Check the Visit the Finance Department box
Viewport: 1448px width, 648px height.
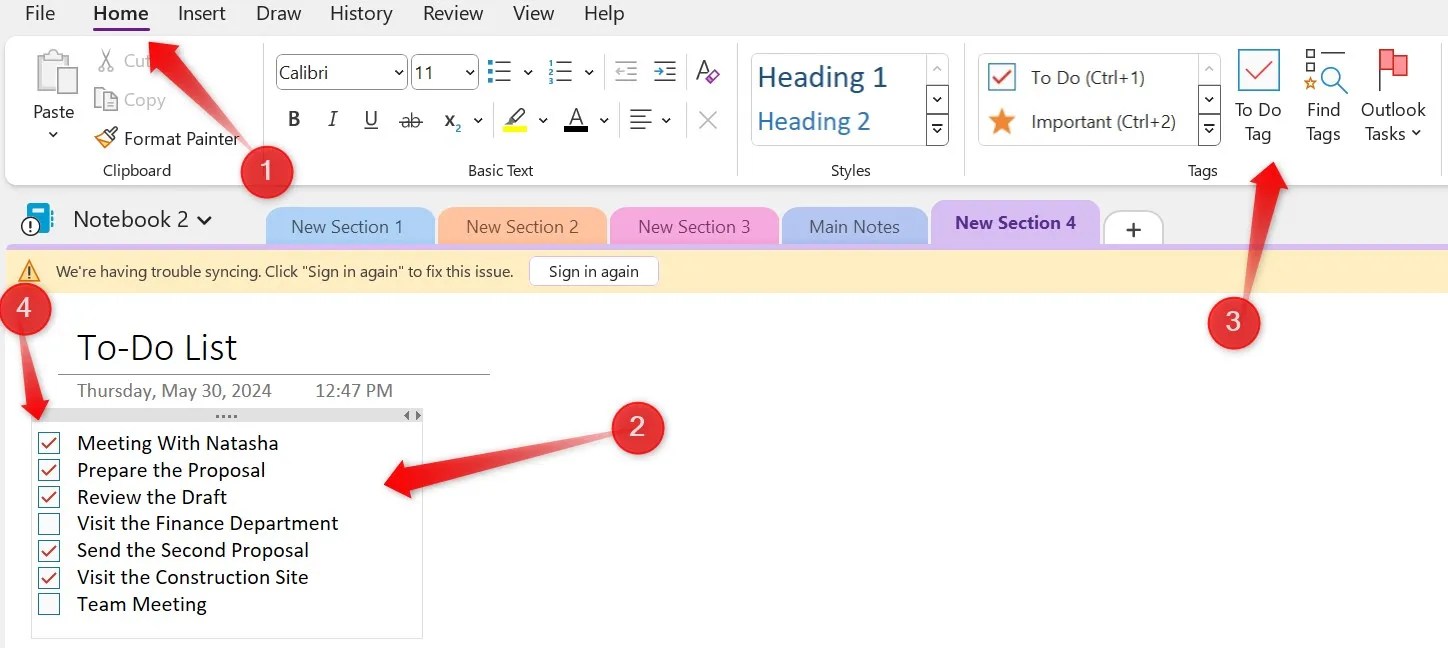pyautogui.click(x=48, y=523)
